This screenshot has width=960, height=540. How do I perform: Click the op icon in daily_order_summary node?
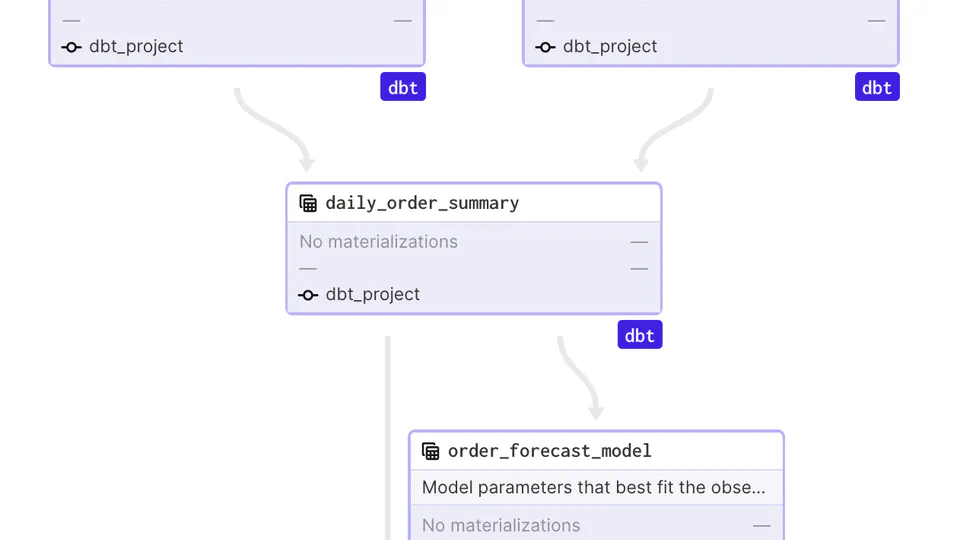[308, 295]
